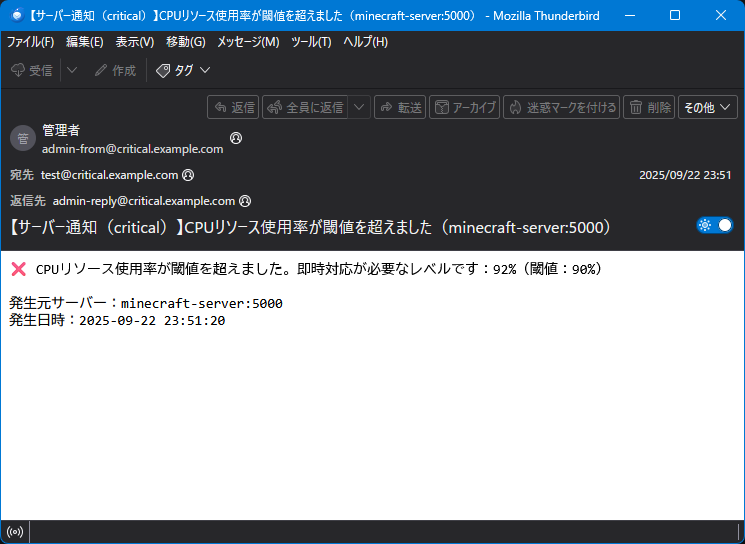Click the message subject line in header
Screen dimensions: 745x544
[x=310, y=228]
